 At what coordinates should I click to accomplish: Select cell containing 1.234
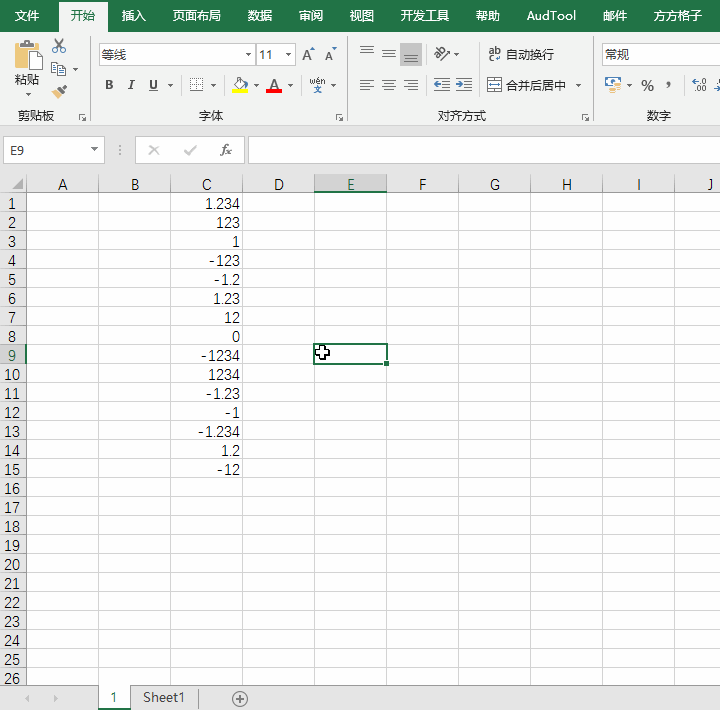pos(207,203)
